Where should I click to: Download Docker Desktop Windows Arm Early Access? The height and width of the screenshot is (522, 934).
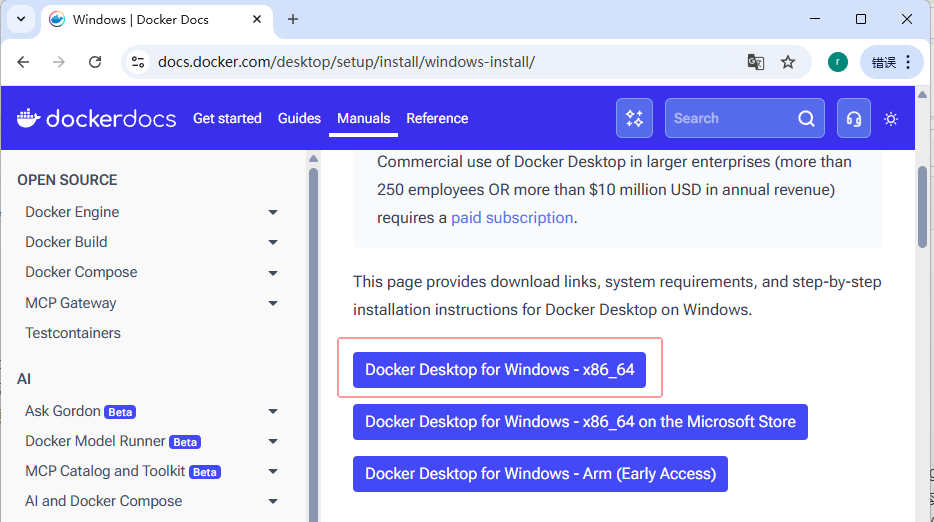click(540, 474)
